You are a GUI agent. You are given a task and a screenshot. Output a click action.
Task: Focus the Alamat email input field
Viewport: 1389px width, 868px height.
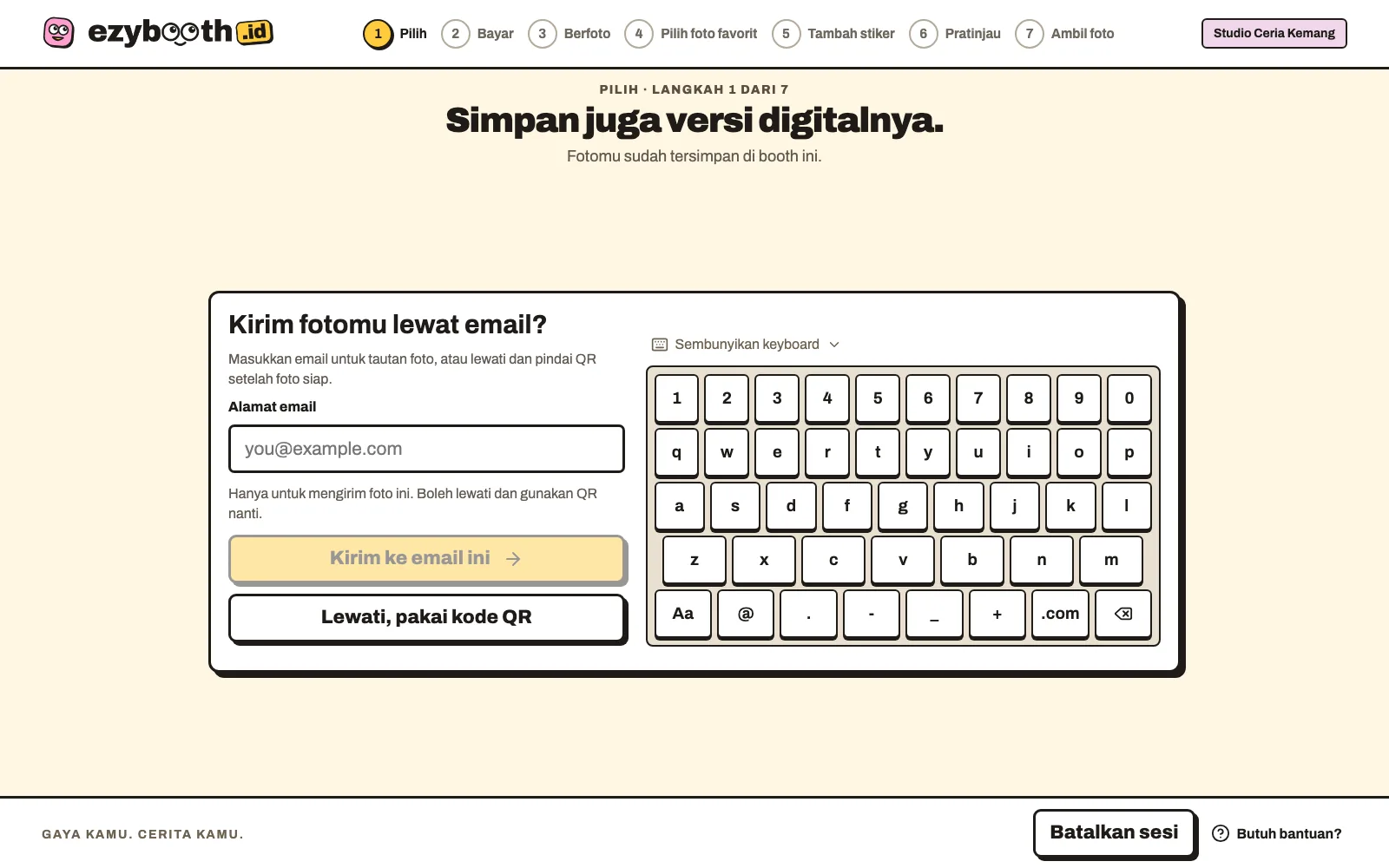coord(426,449)
